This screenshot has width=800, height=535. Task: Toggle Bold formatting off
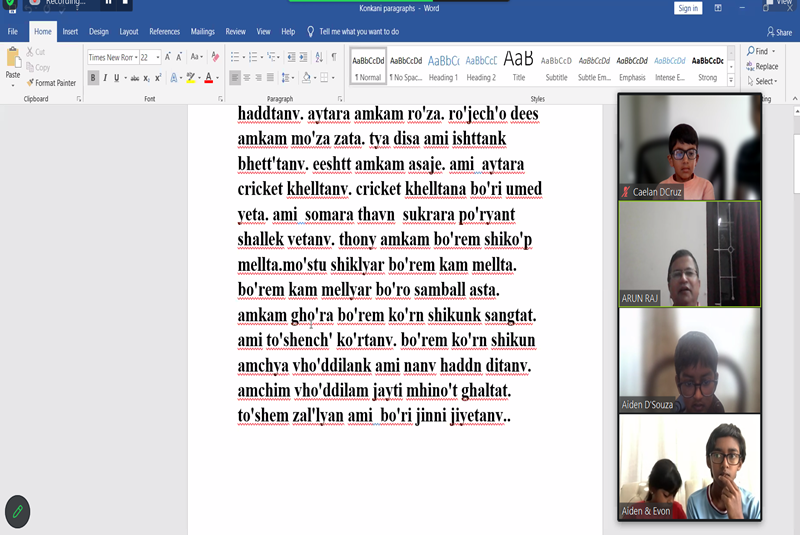point(93,78)
